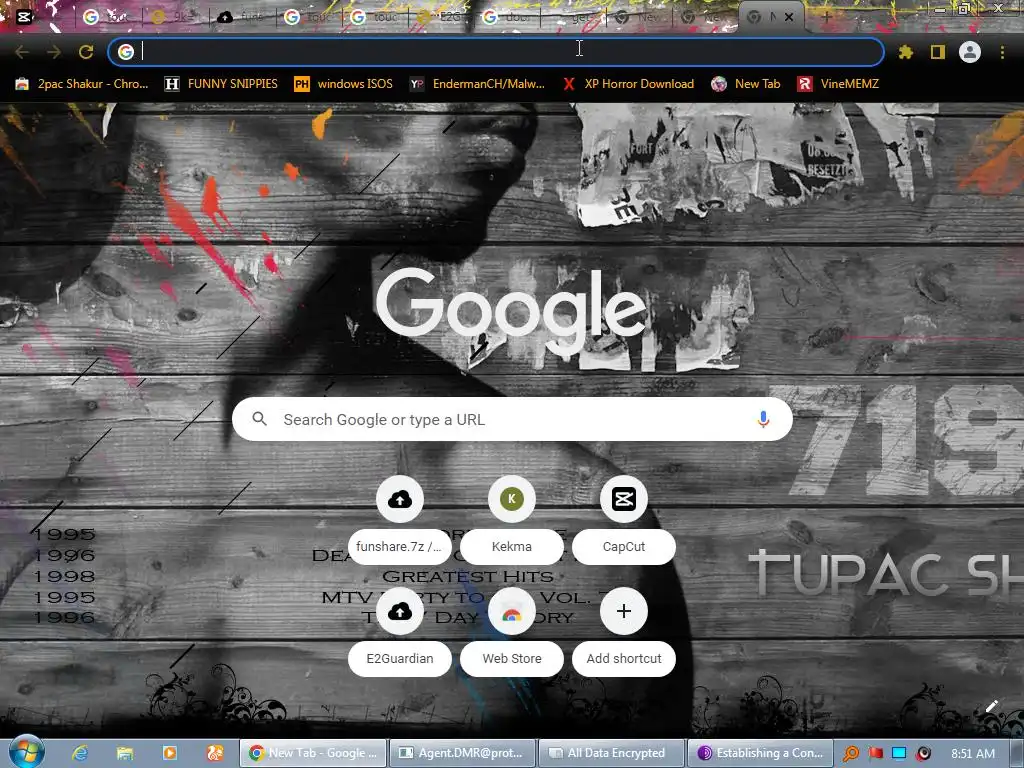Screen dimensions: 1024x768
Task: Click the Web Store shortcut label
Action: point(512,659)
